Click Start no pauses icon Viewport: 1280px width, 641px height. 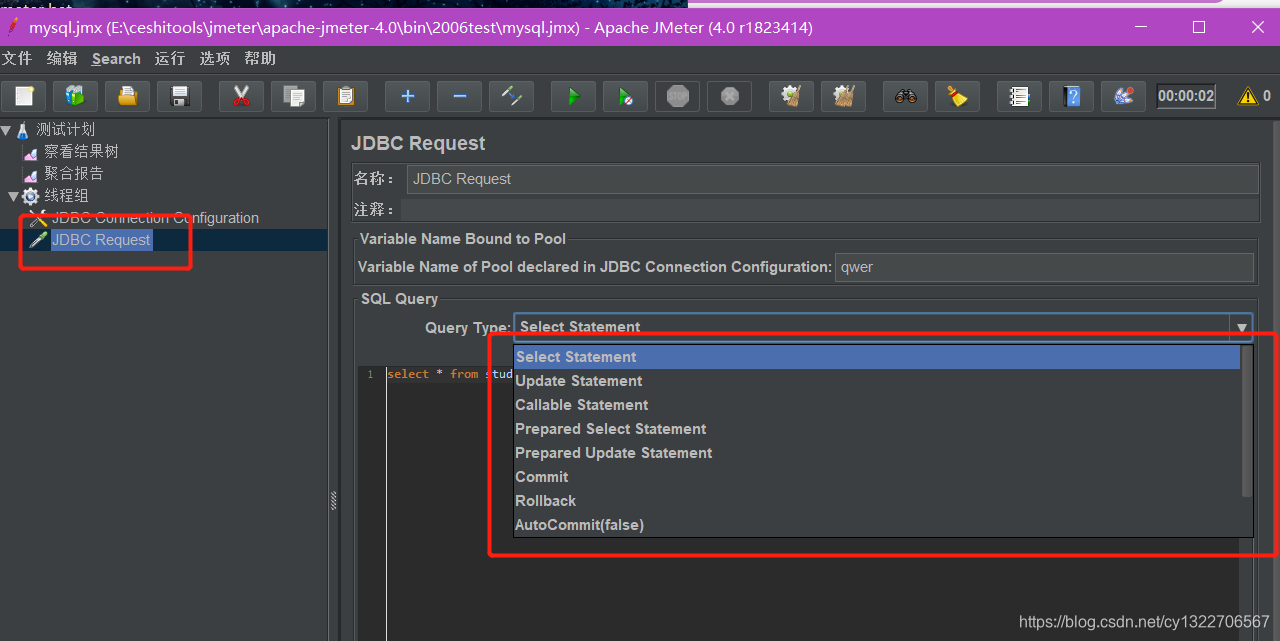point(626,96)
